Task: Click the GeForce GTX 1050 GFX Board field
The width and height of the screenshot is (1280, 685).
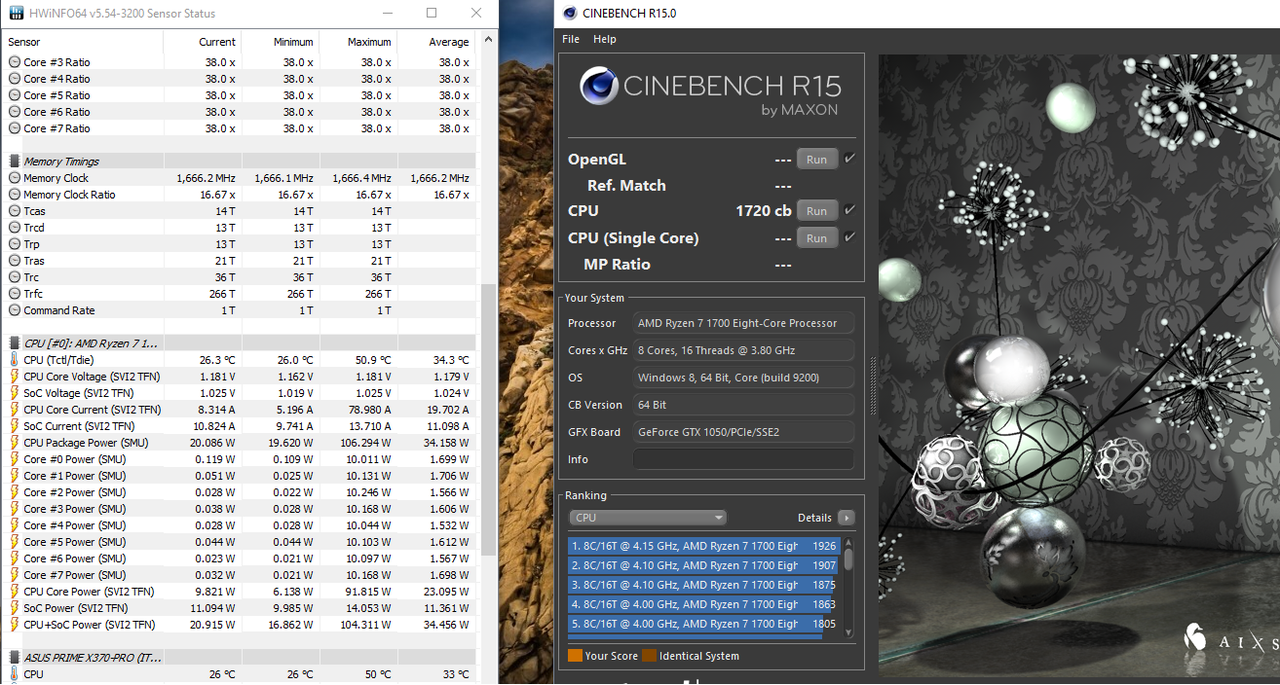Action: coord(743,432)
